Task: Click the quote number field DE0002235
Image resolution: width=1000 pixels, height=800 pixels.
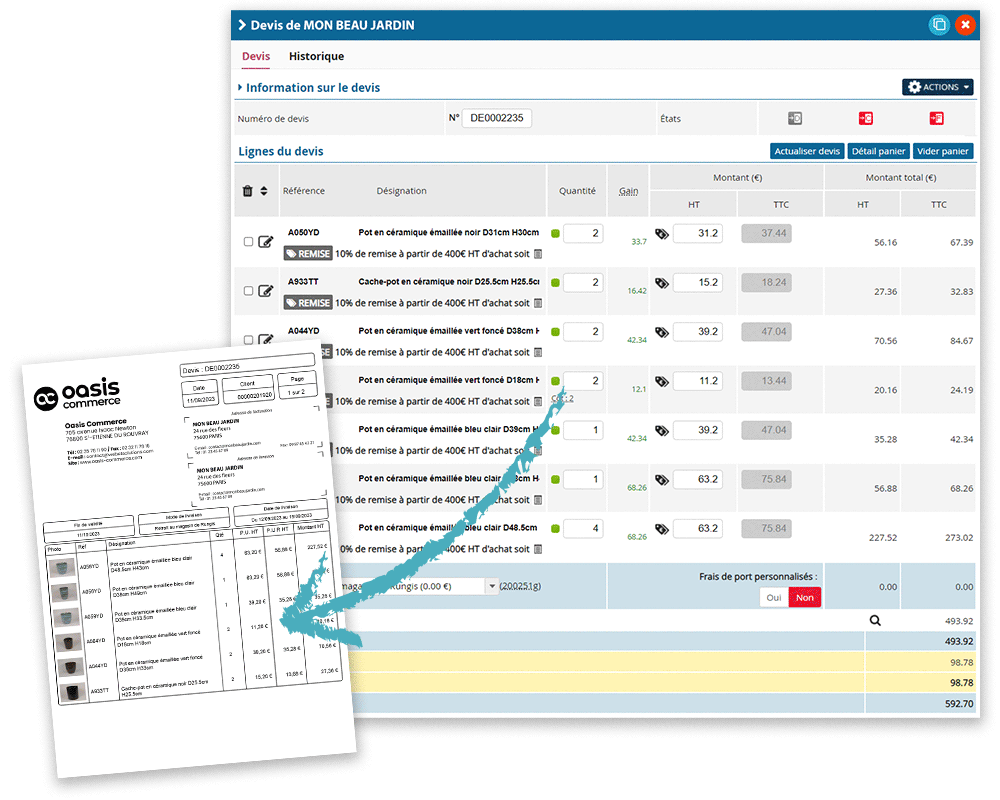Action: [497, 118]
